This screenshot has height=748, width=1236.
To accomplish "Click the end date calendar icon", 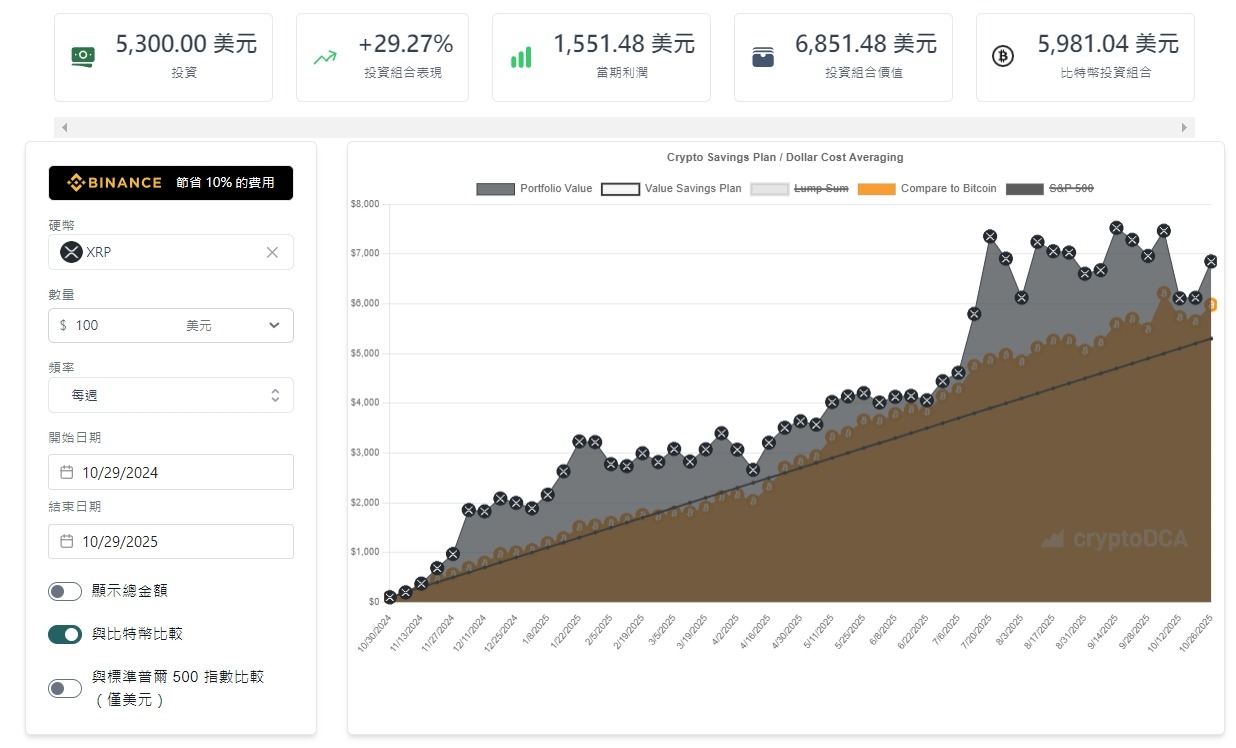I will (x=67, y=541).
